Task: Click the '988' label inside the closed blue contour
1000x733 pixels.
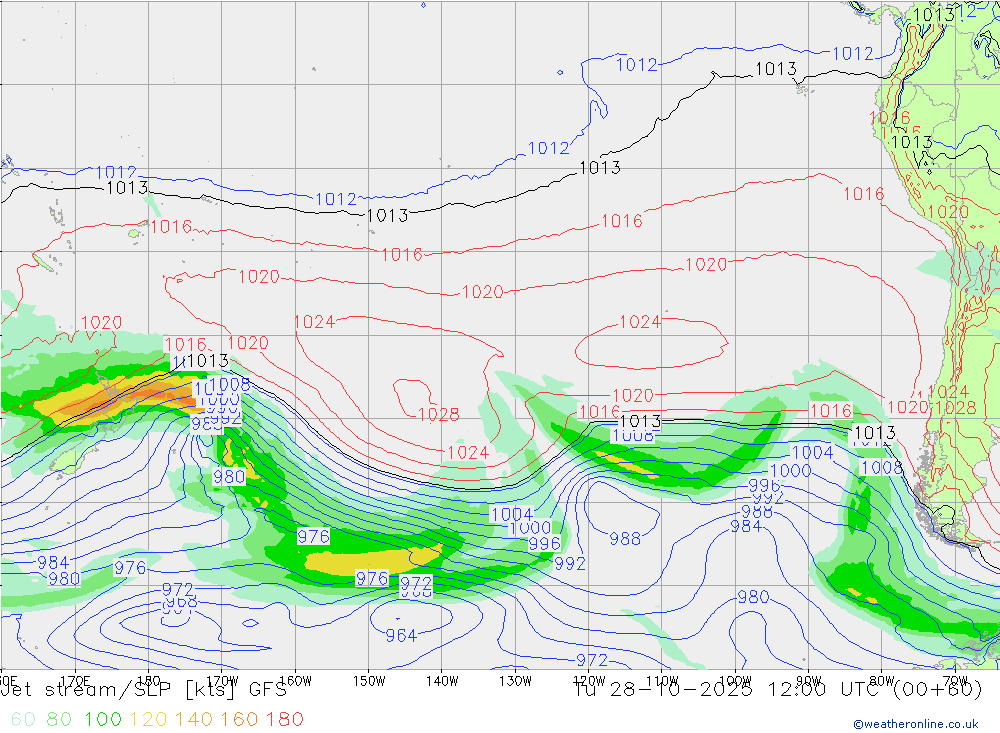Action: click(625, 539)
